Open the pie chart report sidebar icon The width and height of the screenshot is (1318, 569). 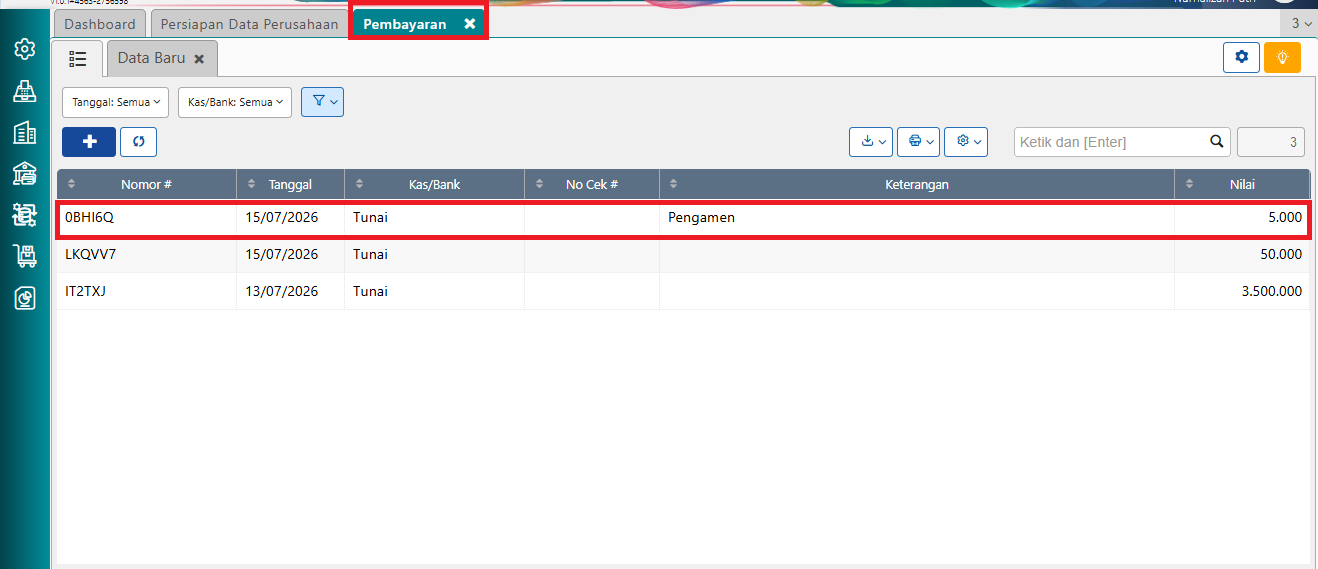click(x=24, y=298)
